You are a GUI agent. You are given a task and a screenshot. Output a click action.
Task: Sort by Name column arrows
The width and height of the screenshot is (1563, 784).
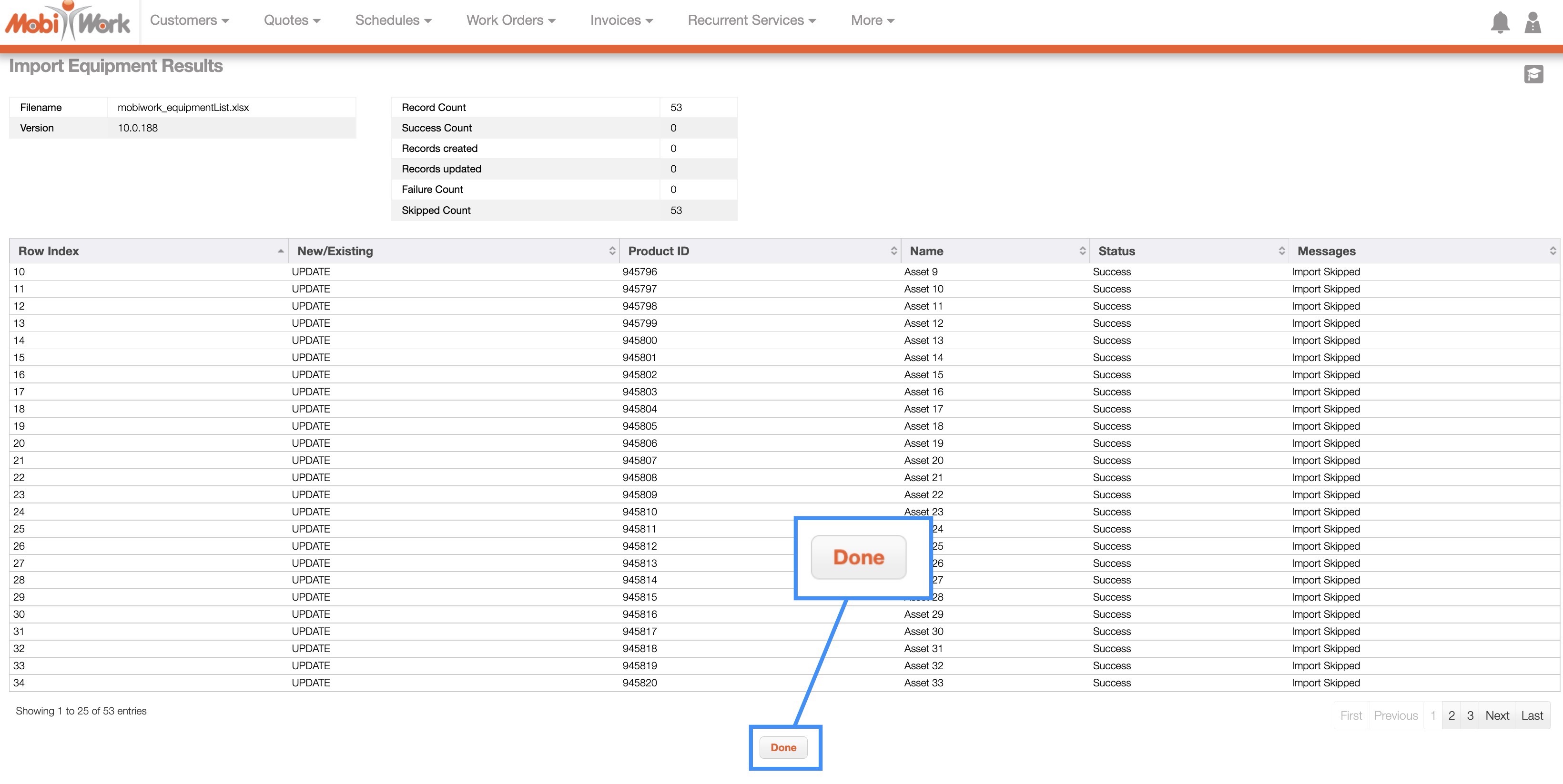tap(1082, 251)
